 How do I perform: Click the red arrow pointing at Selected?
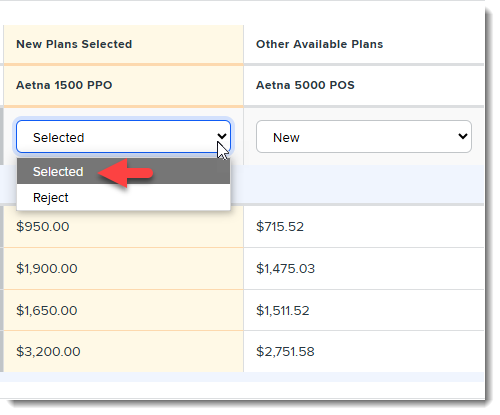pyautogui.click(x=125, y=173)
